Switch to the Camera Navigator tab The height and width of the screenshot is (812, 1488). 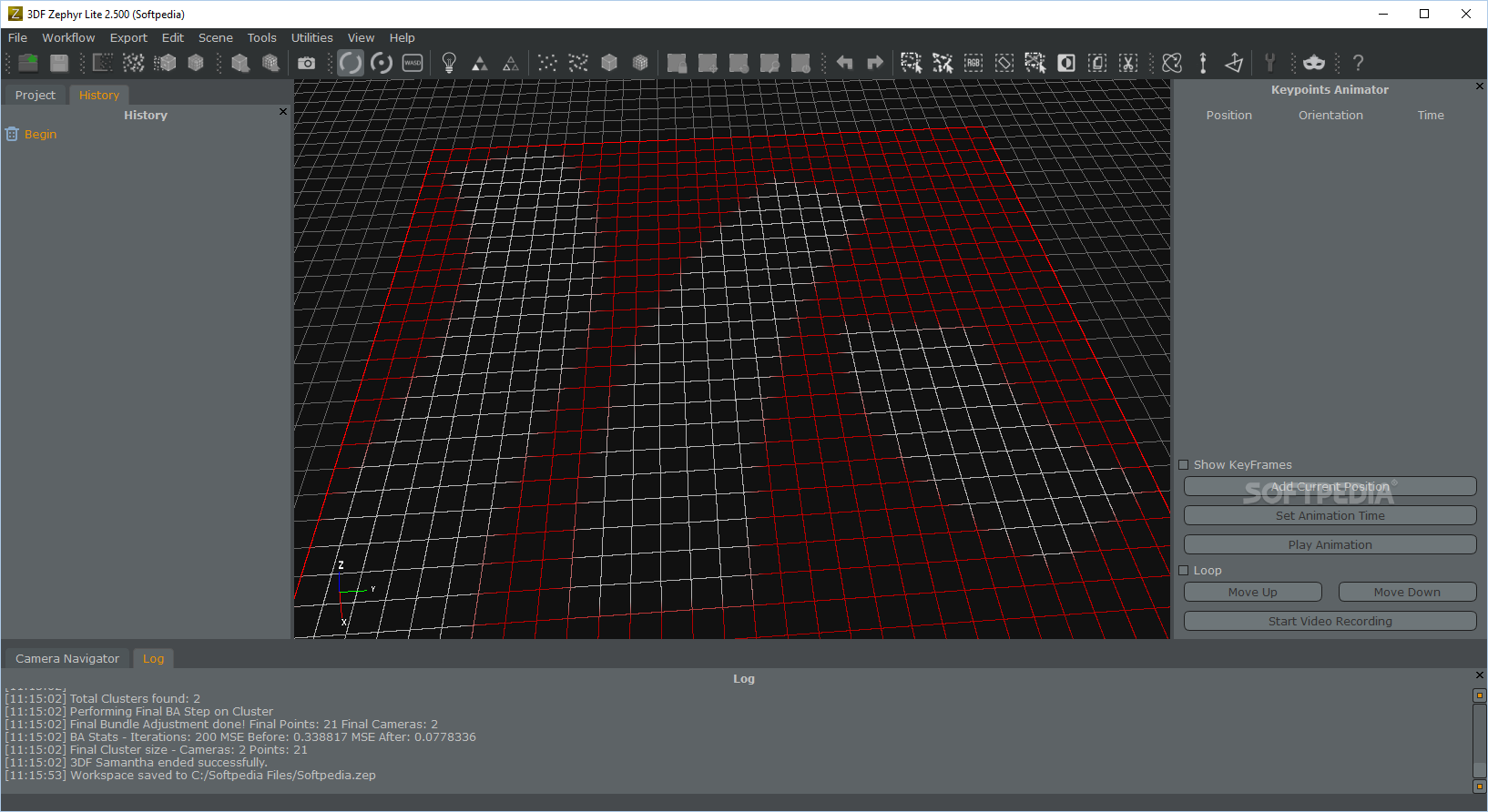(x=67, y=658)
